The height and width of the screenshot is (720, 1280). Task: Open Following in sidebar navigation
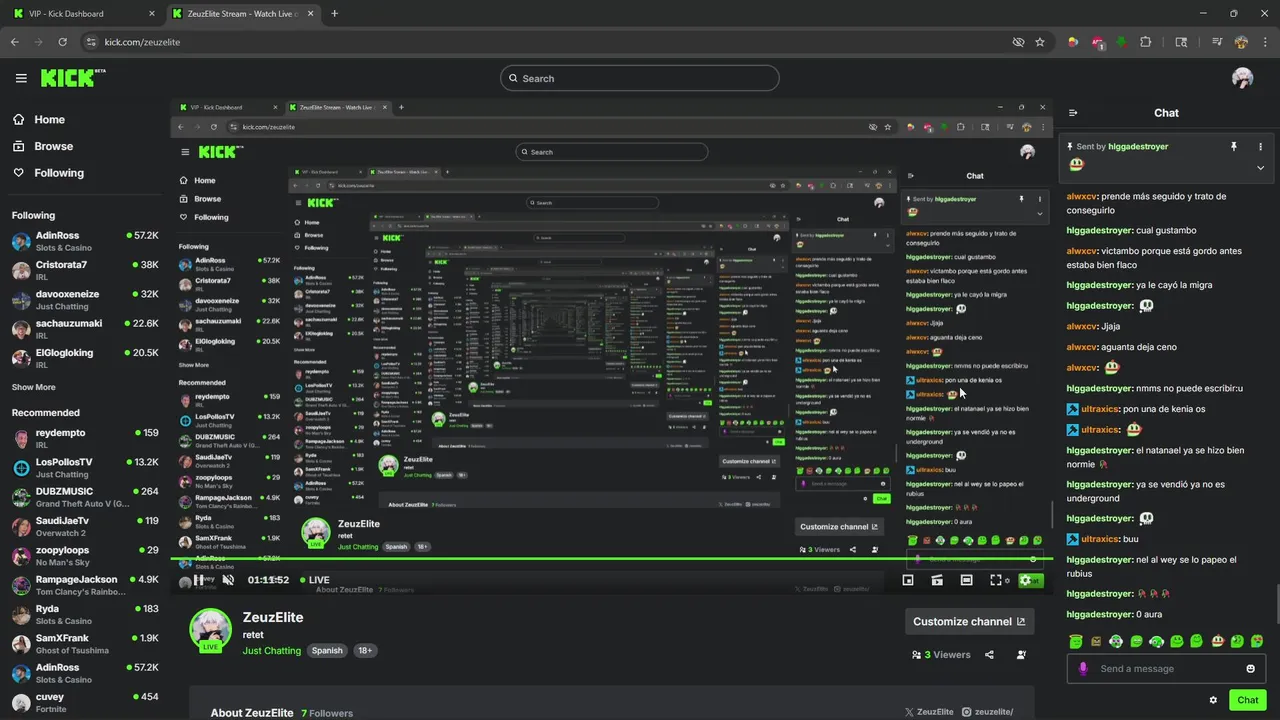[48, 173]
